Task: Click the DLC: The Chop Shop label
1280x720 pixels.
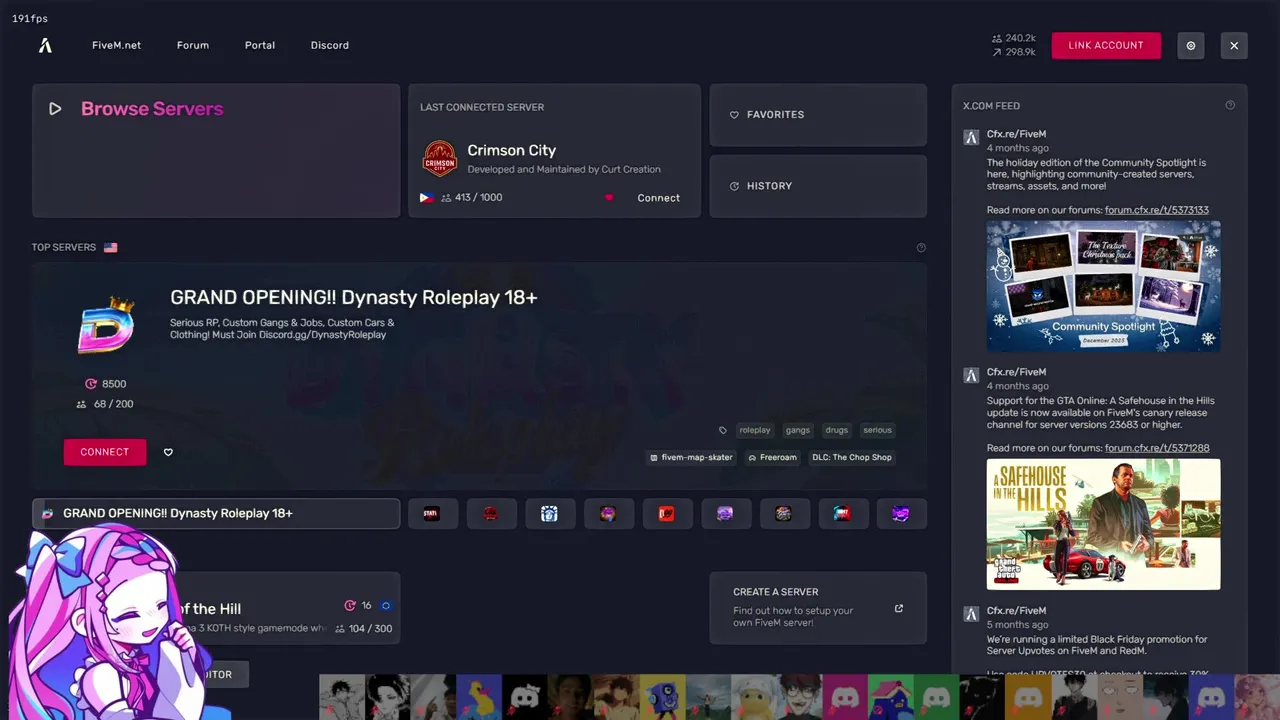Action: pos(852,457)
